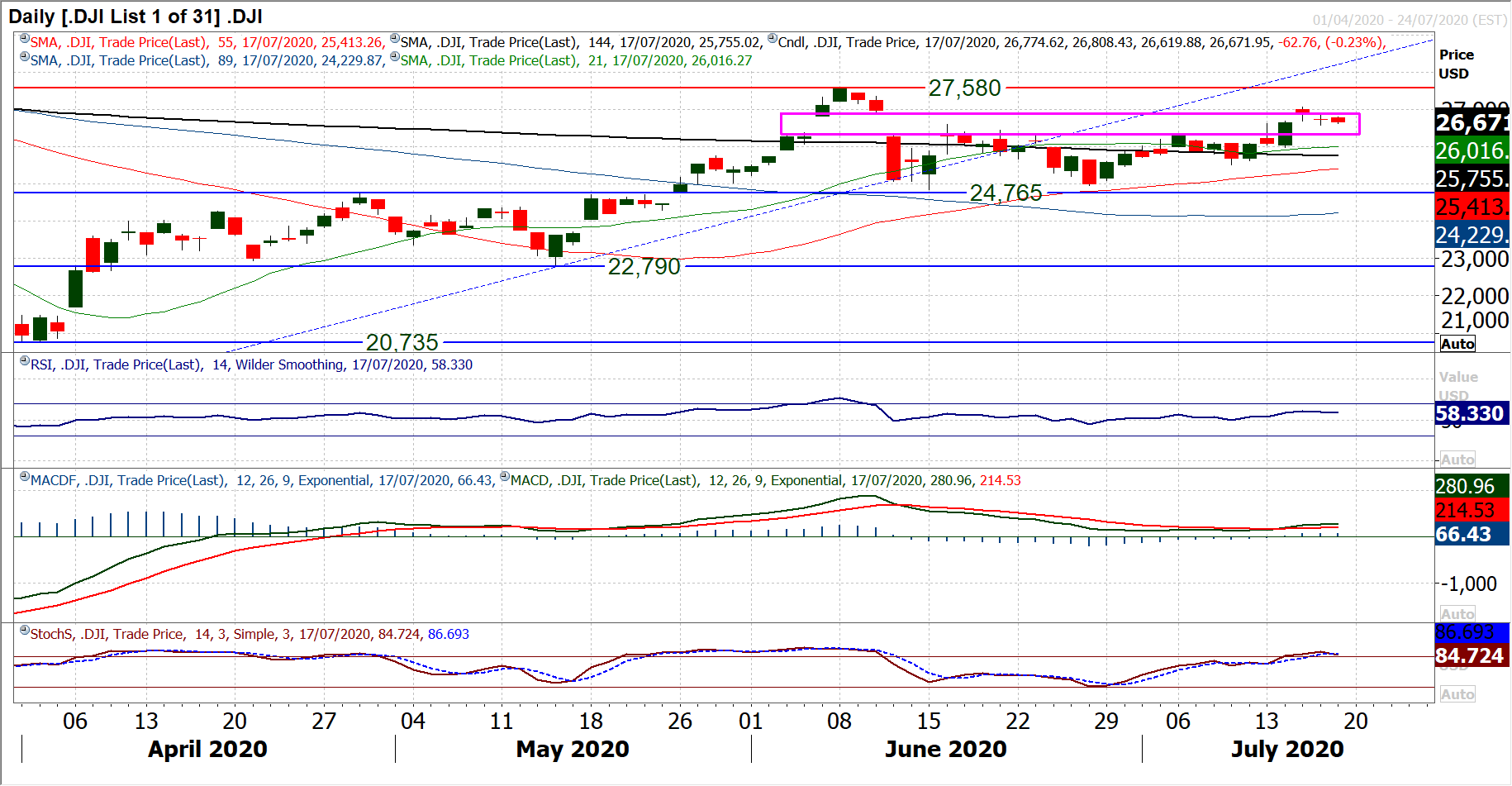Click the 21,000 price axis label
This screenshot has width=1512, height=786.
click(1475, 321)
